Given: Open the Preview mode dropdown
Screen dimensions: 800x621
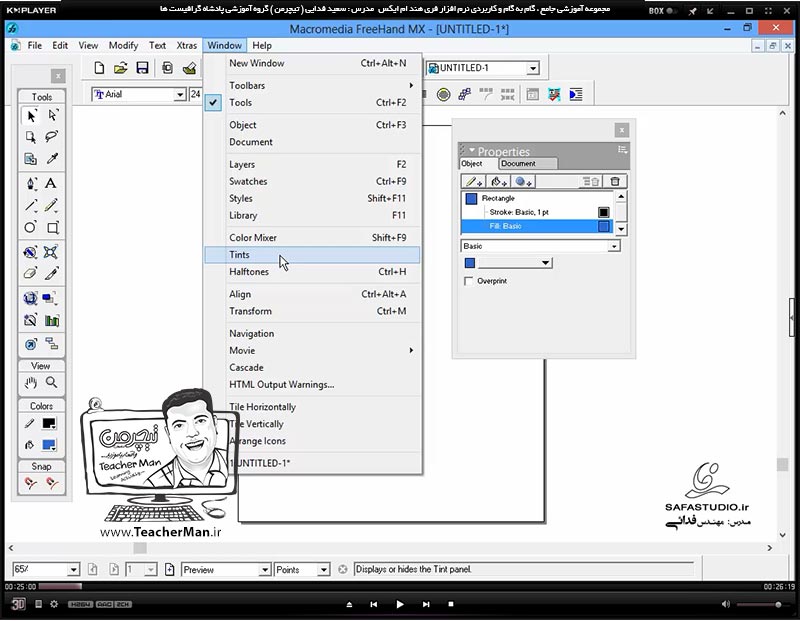Looking at the screenshot, I should click(x=265, y=569).
